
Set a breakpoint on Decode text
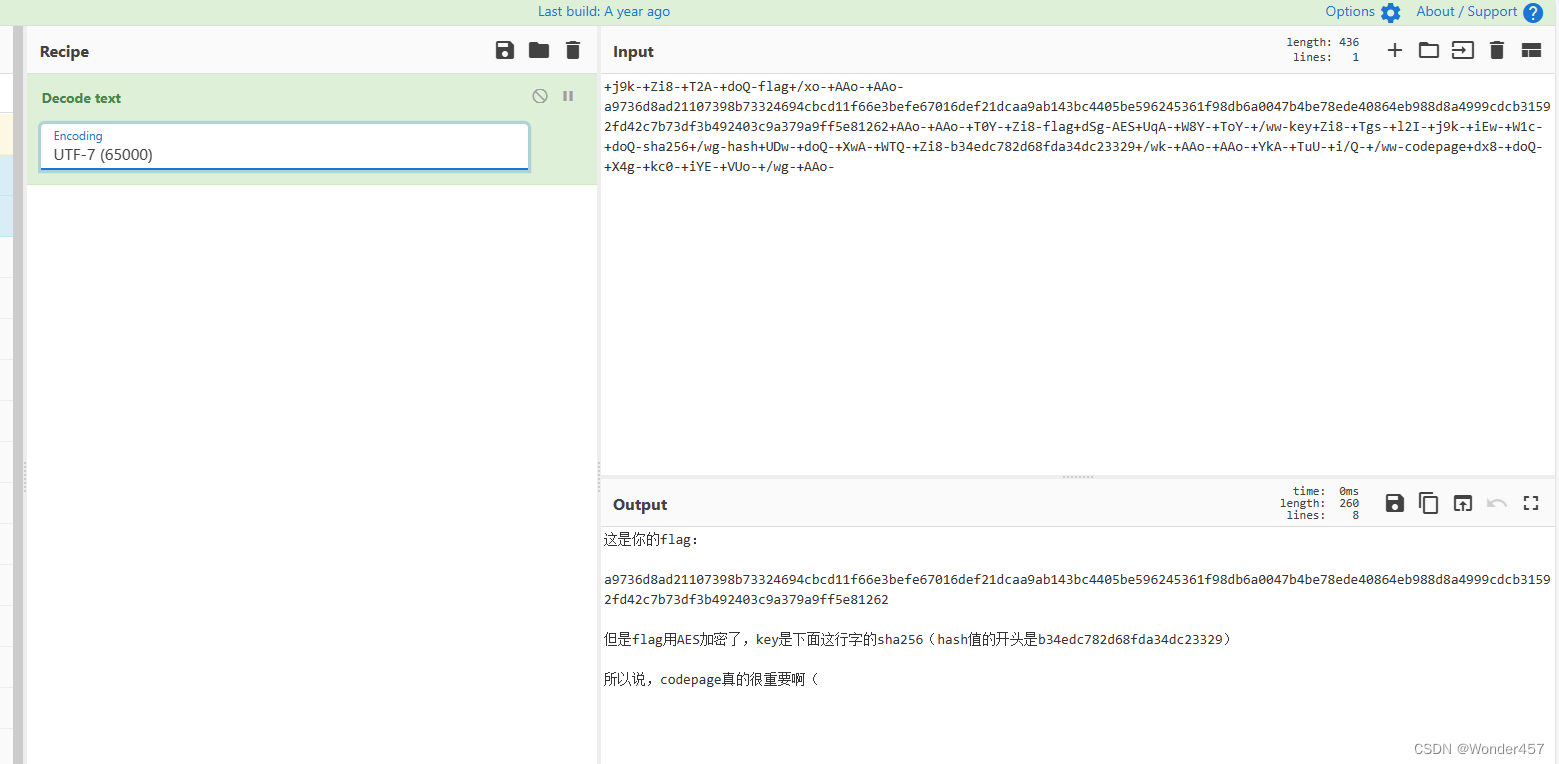pyautogui.click(x=568, y=95)
